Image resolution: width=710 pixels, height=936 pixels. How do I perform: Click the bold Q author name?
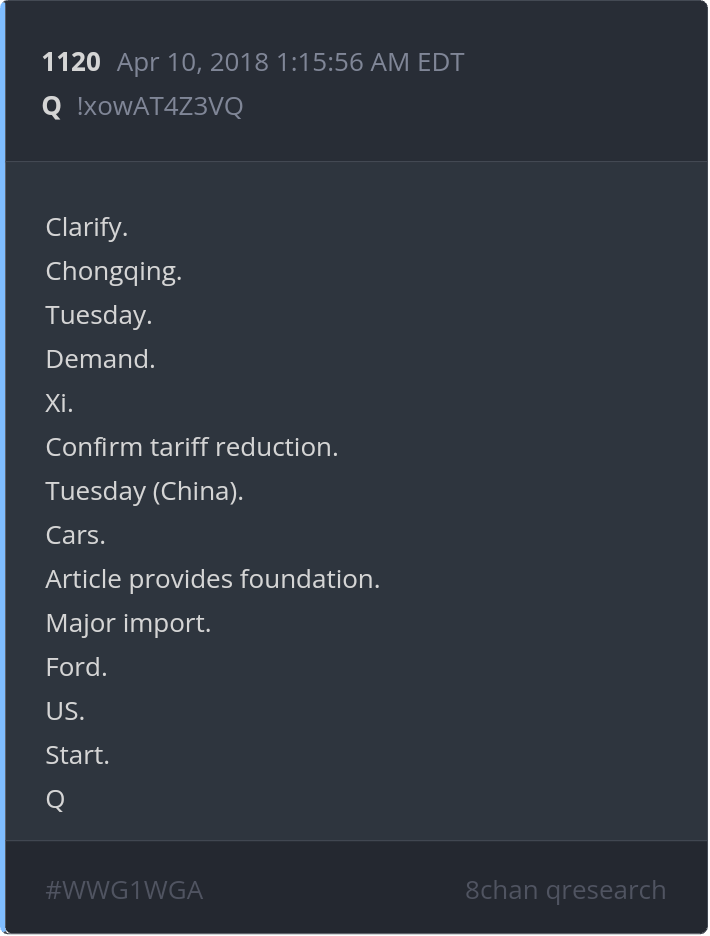pyautogui.click(x=52, y=107)
